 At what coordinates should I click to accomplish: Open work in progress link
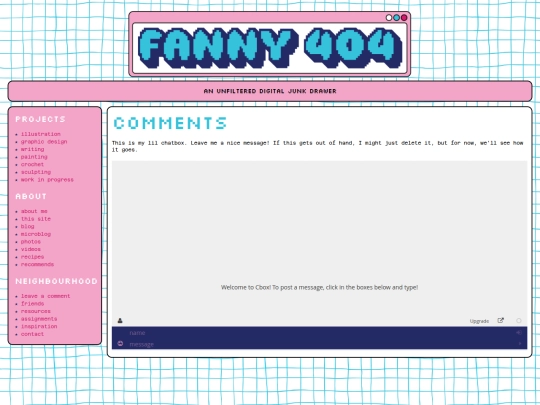pyautogui.click(x=47, y=179)
